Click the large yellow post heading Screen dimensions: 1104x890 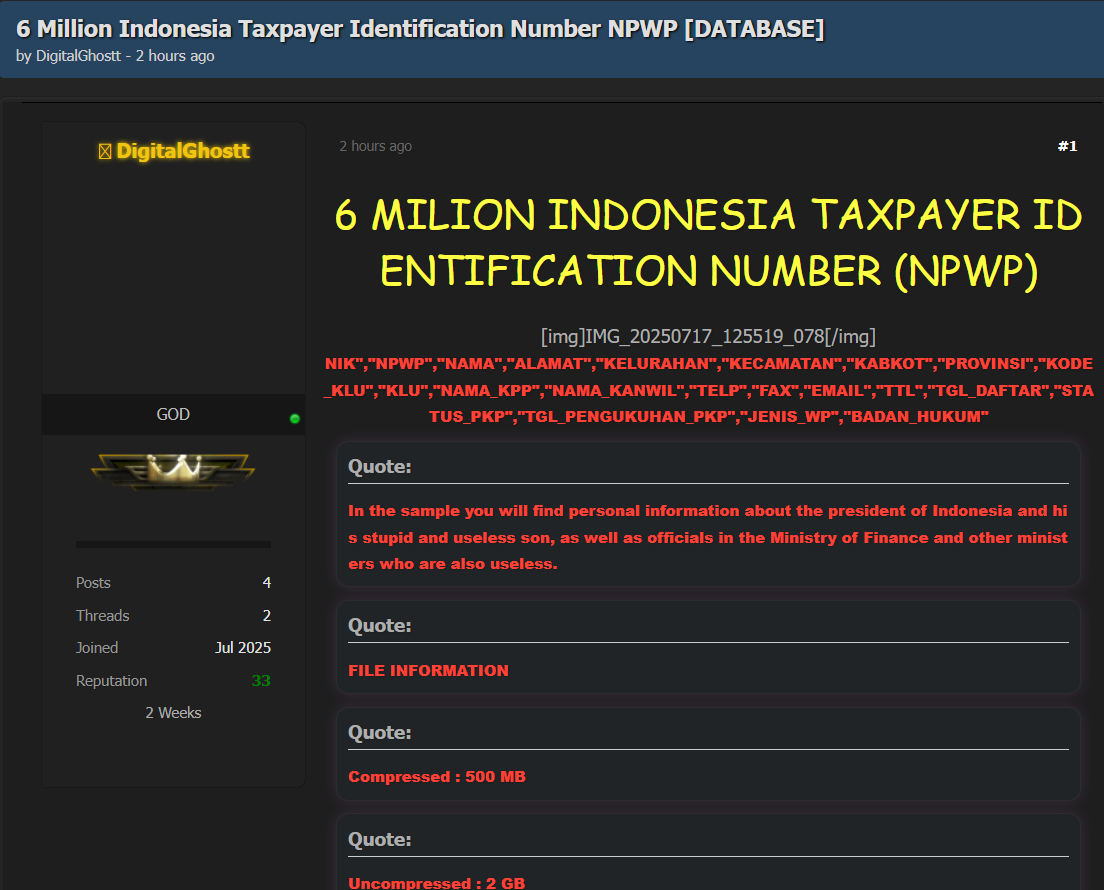tap(708, 243)
